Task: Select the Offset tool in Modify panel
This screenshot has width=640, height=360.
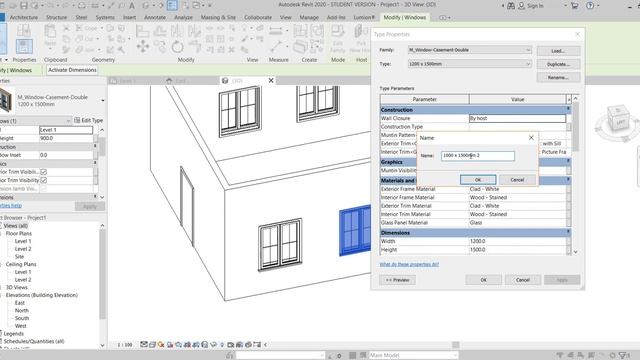Action: tap(160, 31)
